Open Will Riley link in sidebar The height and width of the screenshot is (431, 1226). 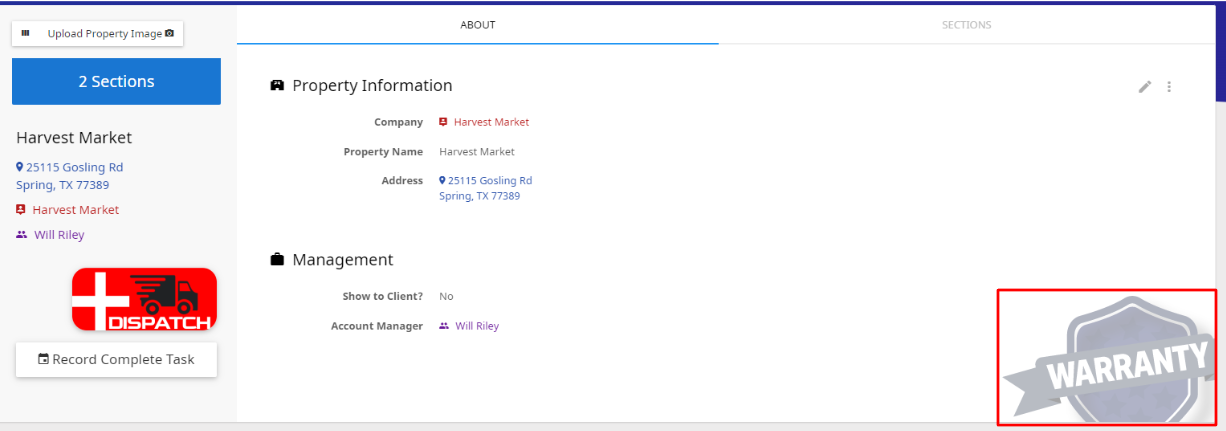51,235
